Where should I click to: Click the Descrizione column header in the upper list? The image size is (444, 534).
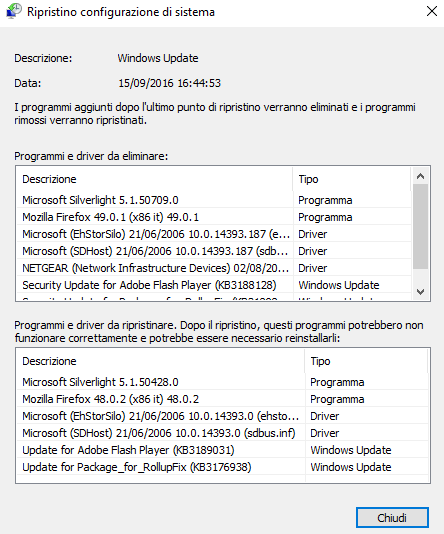coord(155,179)
